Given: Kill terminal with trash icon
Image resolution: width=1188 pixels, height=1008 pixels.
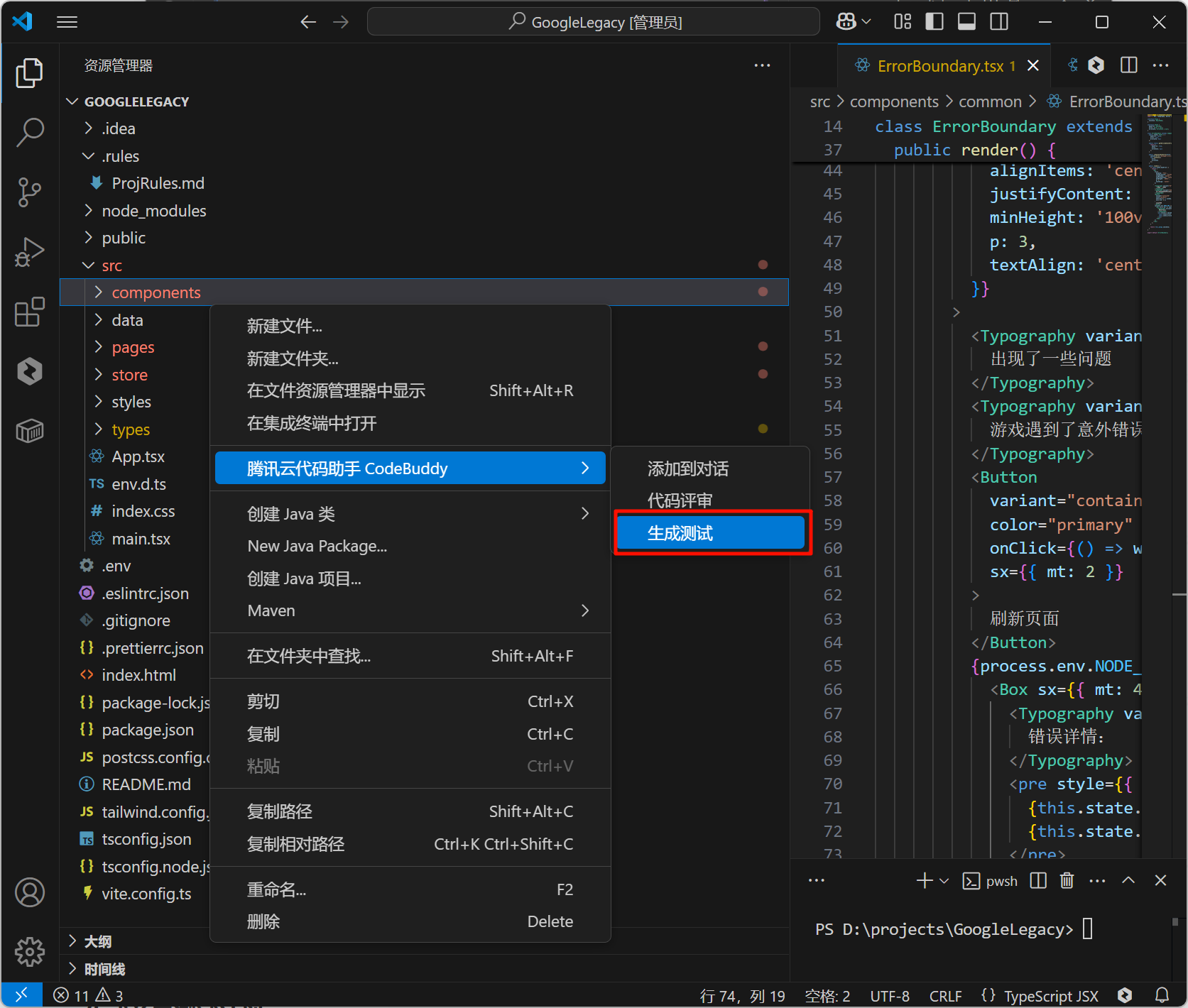Looking at the screenshot, I should coord(1067,881).
